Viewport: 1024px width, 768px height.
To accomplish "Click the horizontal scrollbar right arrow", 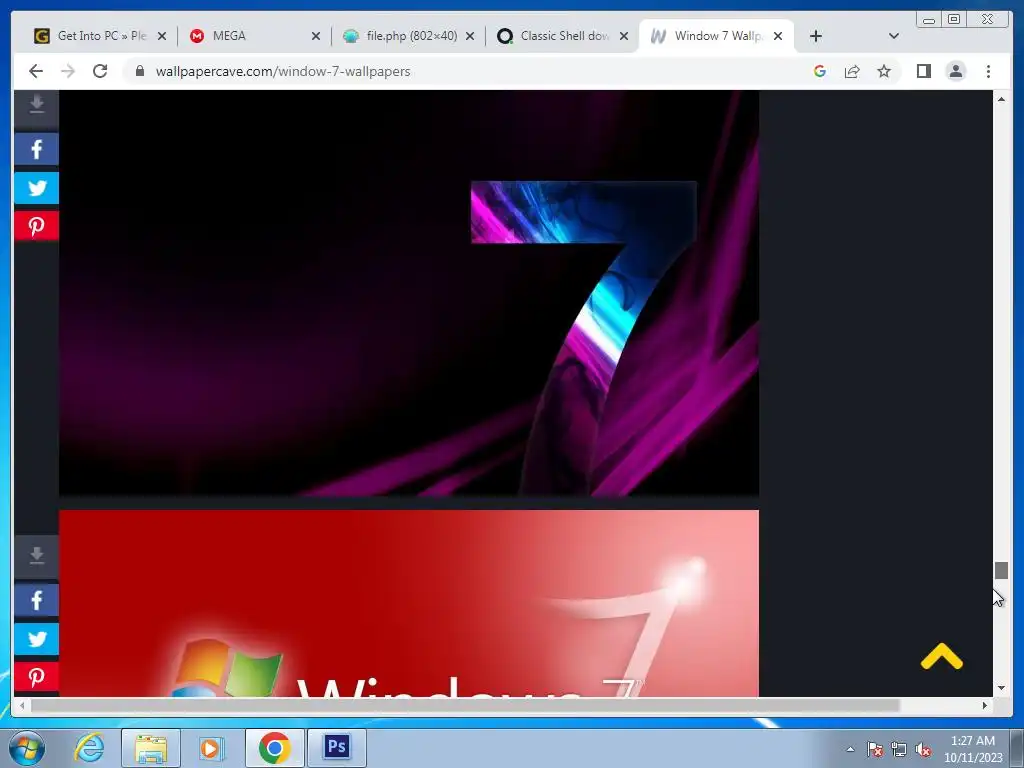I will pyautogui.click(x=985, y=705).
